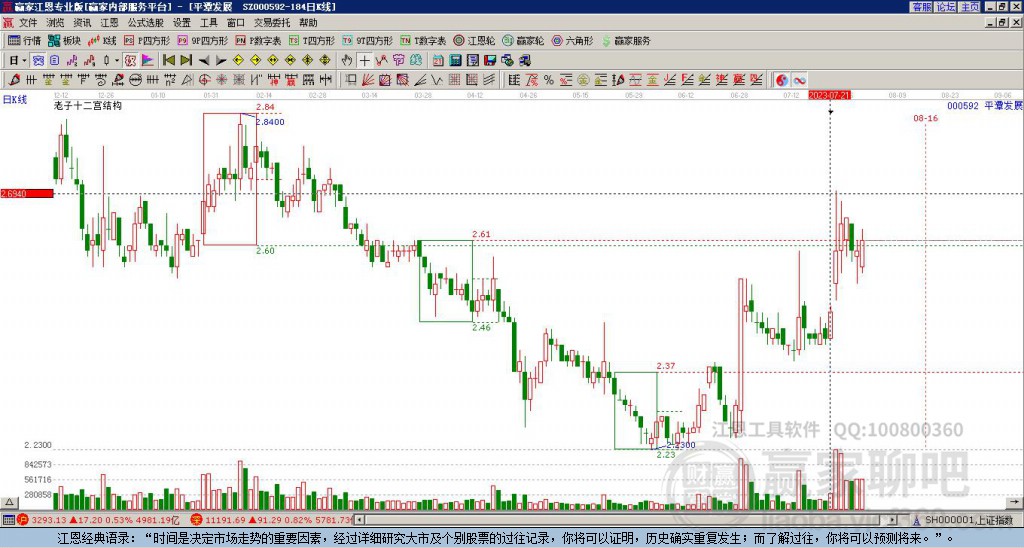This screenshot has height=548, width=1024.
Task: Open the 公式选股 menu
Action: (146, 23)
